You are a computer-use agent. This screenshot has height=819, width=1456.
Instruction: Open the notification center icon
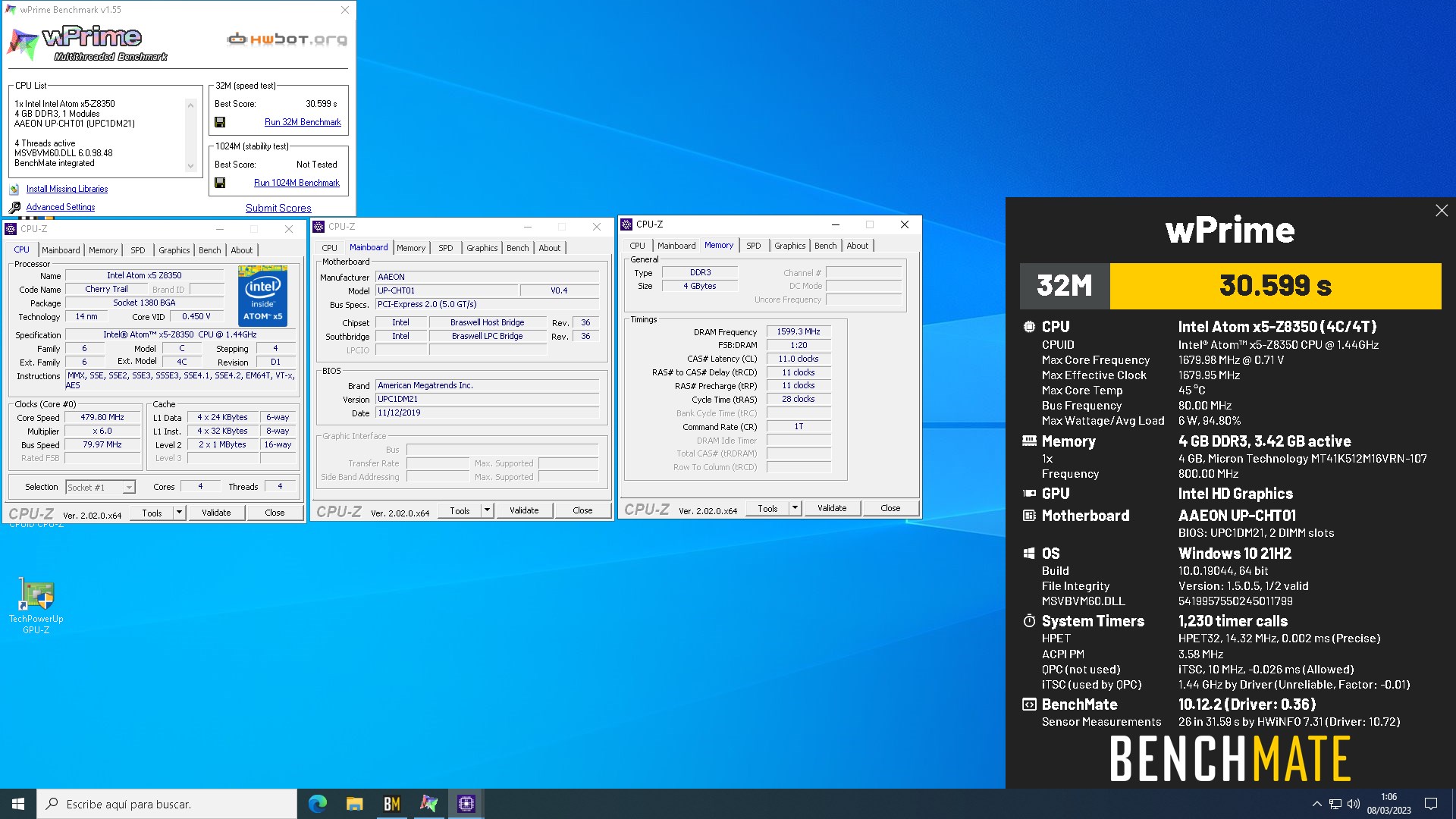click(1431, 804)
